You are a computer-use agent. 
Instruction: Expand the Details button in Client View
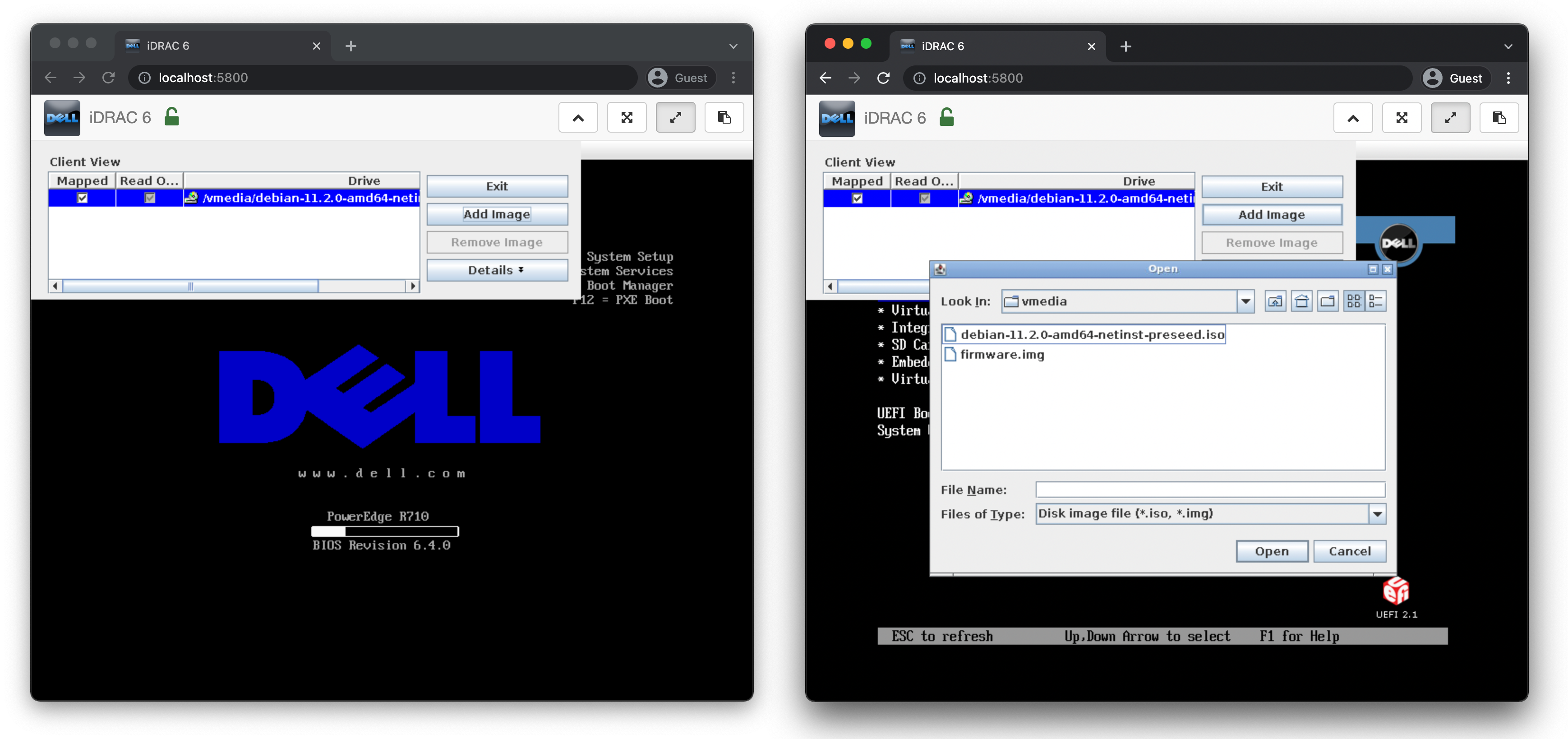click(497, 270)
